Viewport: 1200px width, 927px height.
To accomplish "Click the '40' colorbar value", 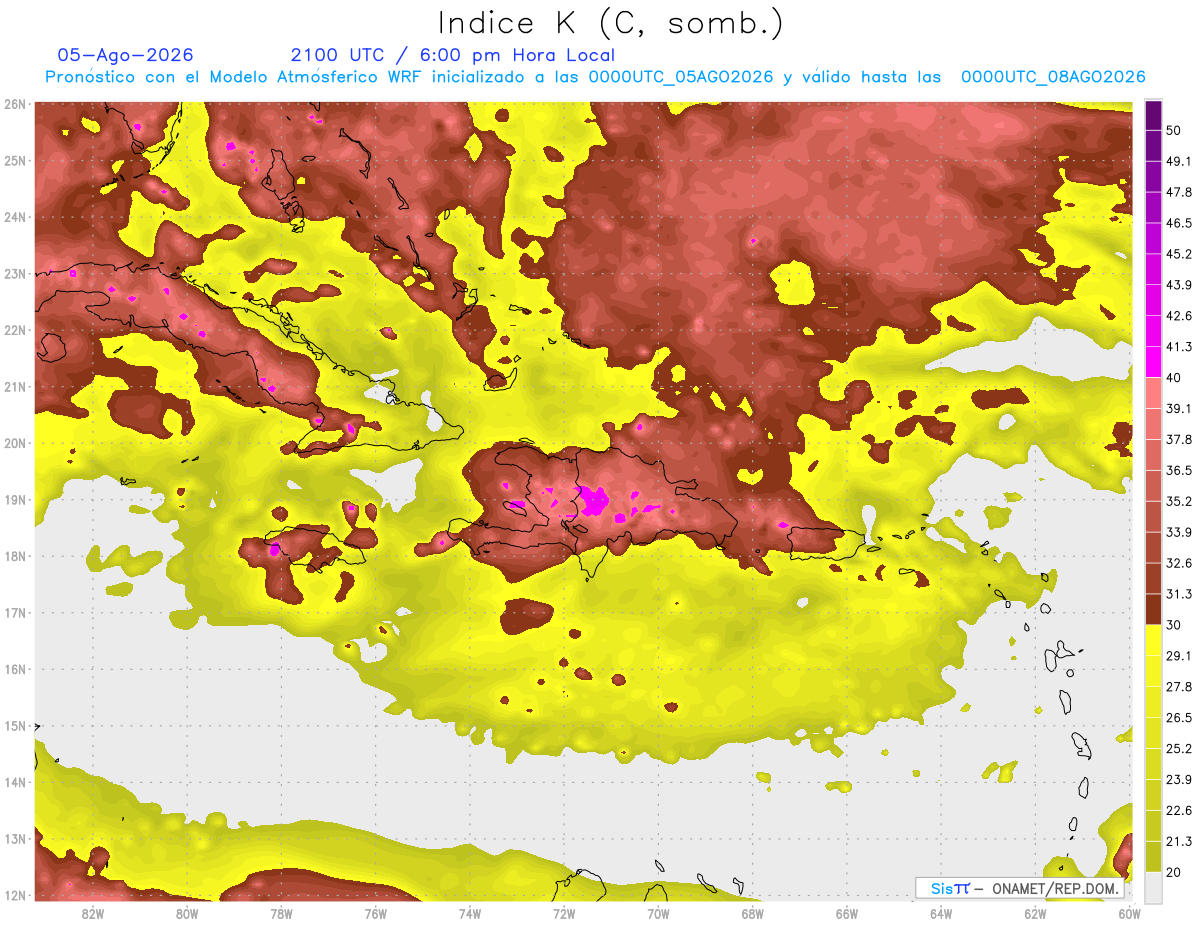I will pyautogui.click(x=1174, y=377).
